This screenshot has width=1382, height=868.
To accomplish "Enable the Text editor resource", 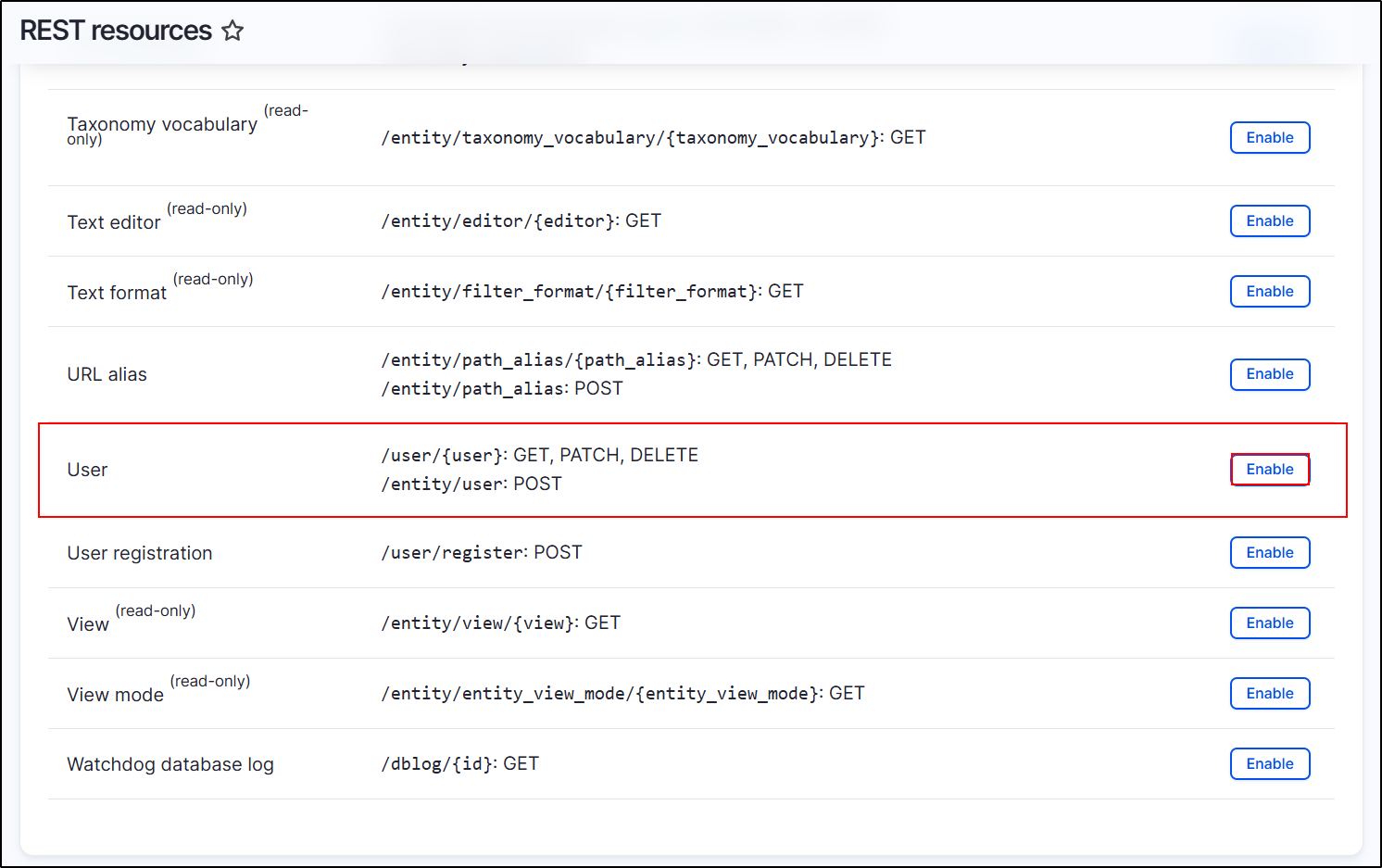I will click(x=1269, y=220).
